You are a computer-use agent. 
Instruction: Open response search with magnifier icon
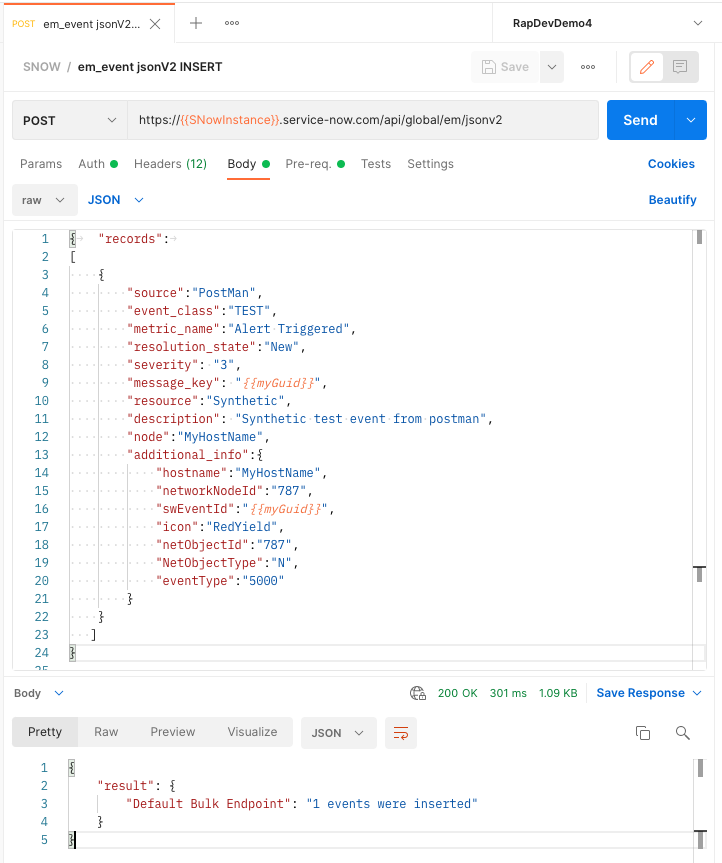[683, 733]
